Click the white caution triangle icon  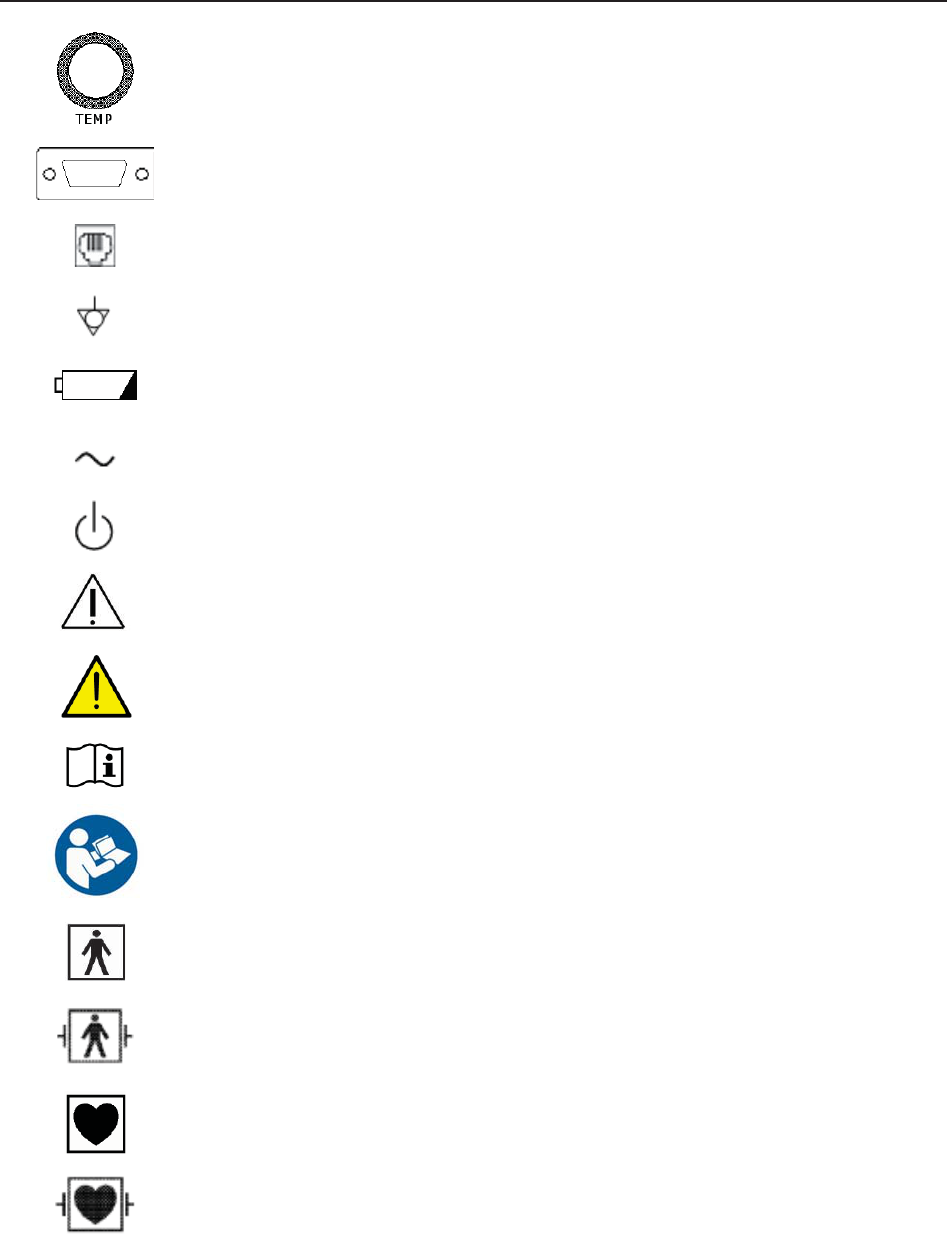pos(95,603)
